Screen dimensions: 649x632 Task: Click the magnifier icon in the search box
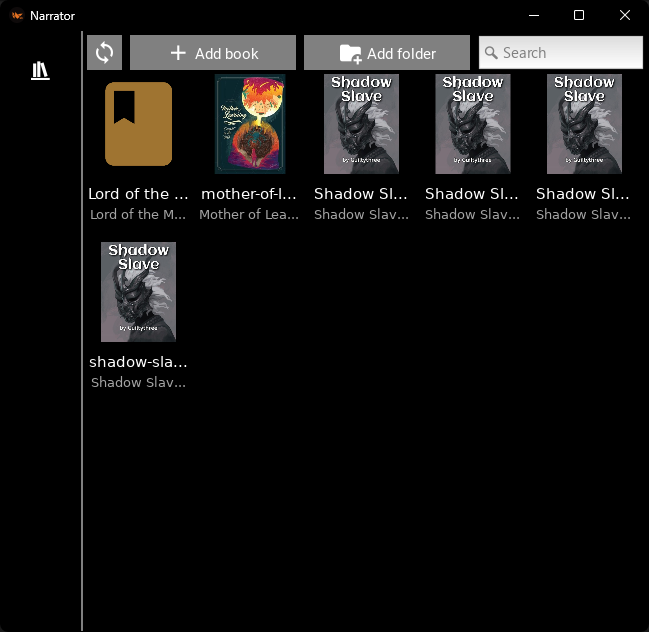click(491, 53)
